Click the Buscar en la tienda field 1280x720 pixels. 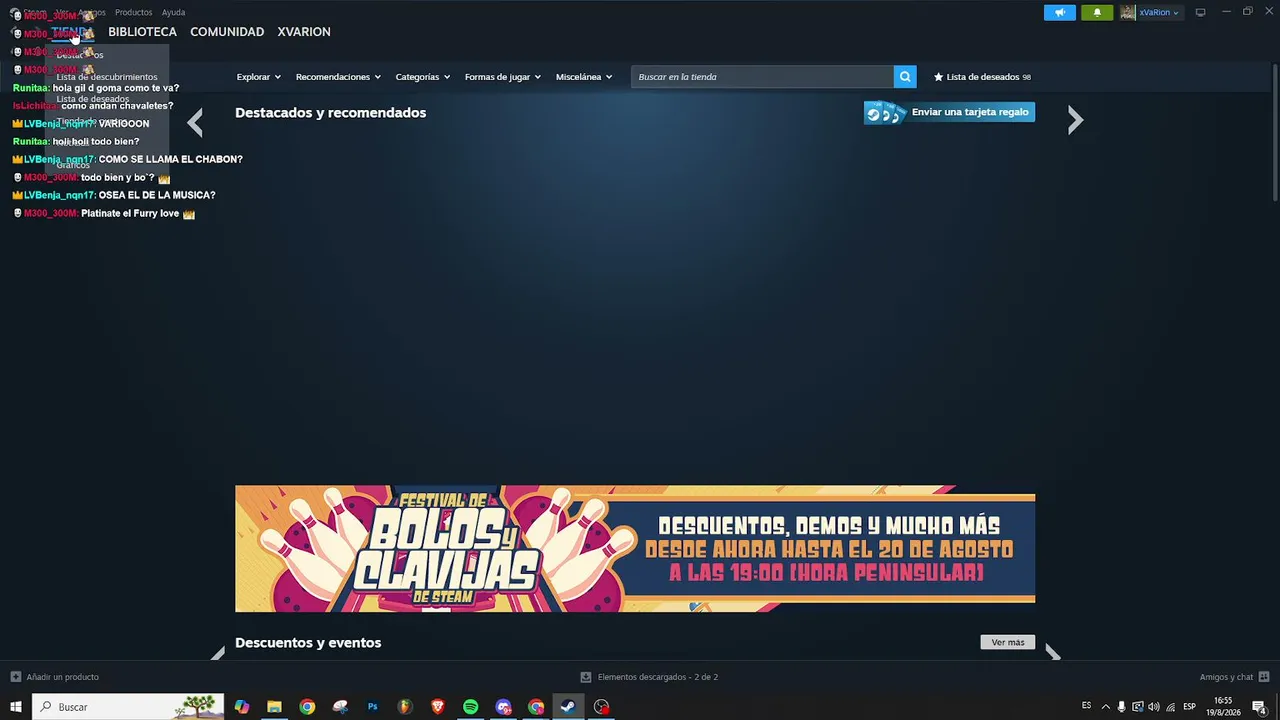[762, 77]
